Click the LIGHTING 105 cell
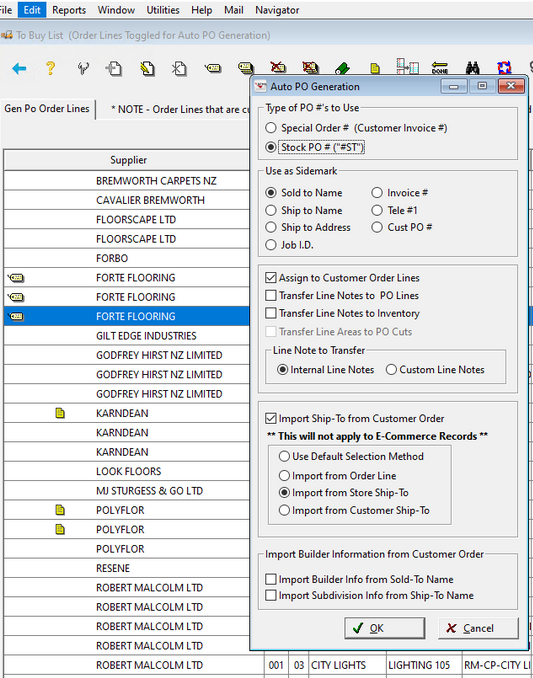 (x=424, y=665)
